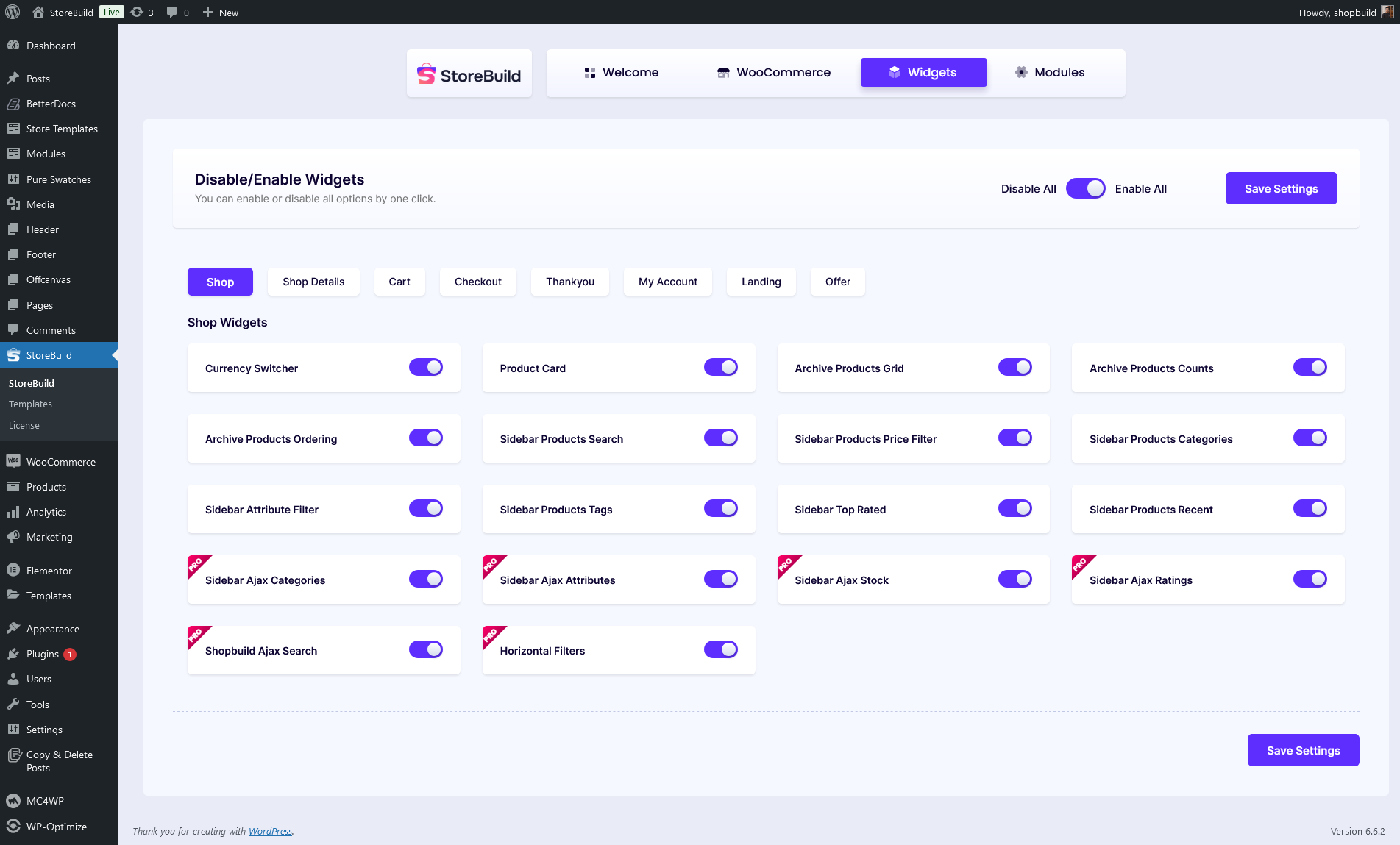This screenshot has width=1400, height=845.
Task: Toggle the Archive Products Grid widget
Action: pos(1015,367)
